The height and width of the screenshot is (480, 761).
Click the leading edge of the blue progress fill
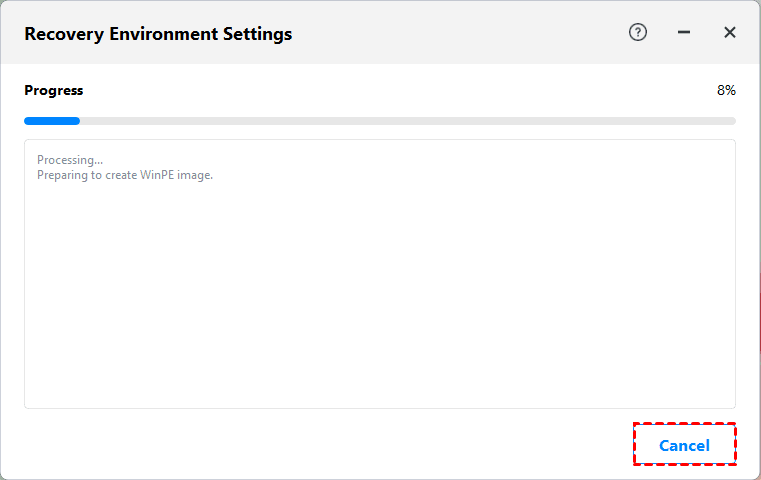click(x=77, y=121)
